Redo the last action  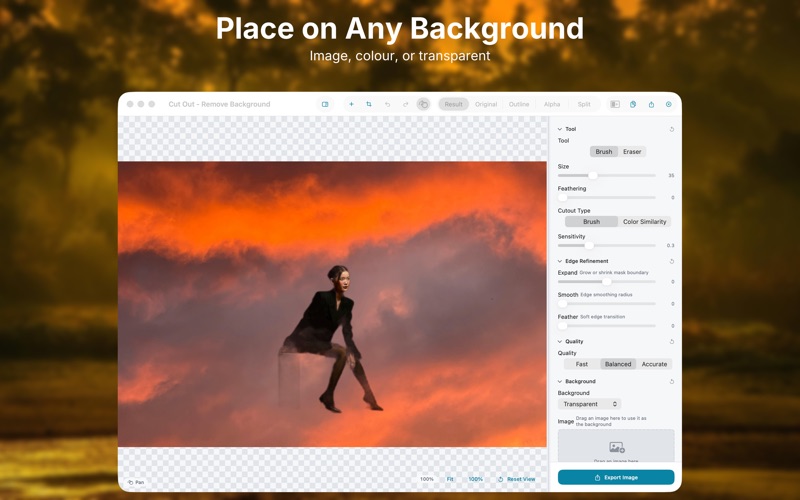[x=406, y=104]
